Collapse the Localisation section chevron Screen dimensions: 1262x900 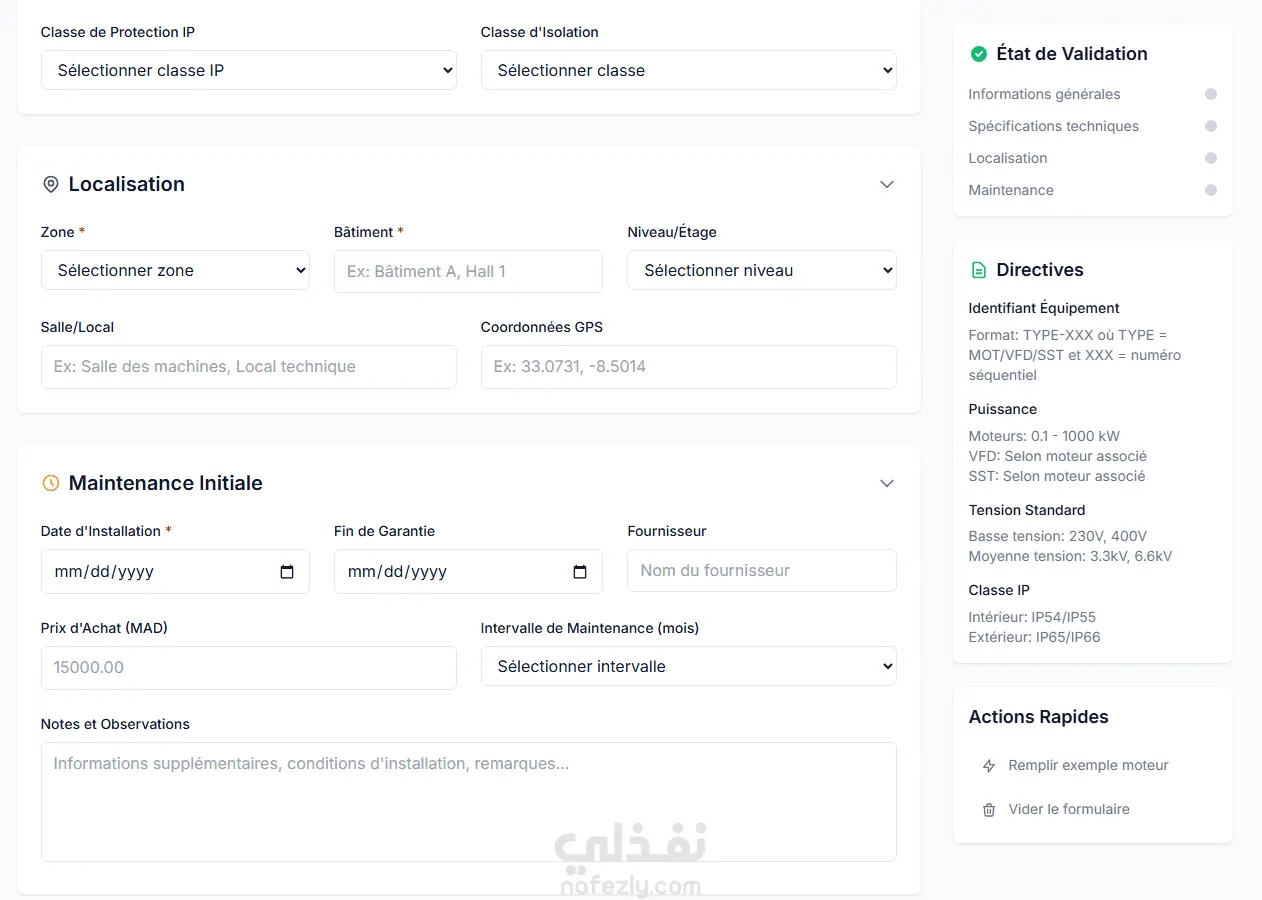pyautogui.click(x=886, y=184)
